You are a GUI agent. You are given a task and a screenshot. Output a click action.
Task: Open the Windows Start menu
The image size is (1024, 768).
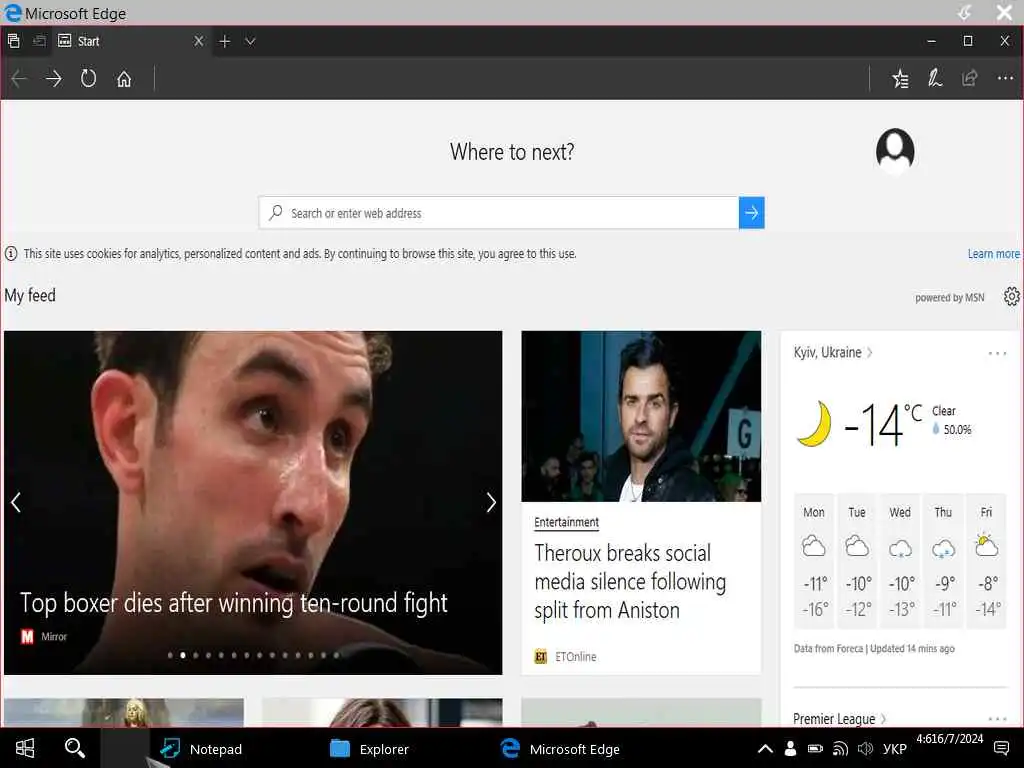(25, 748)
